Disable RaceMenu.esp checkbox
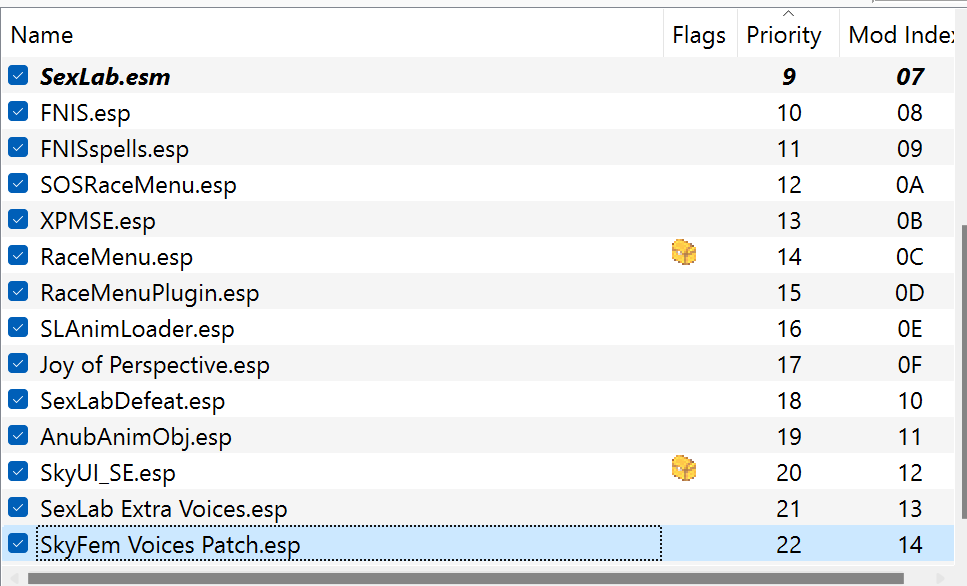Viewport: 967px width, 586px height. (x=19, y=255)
